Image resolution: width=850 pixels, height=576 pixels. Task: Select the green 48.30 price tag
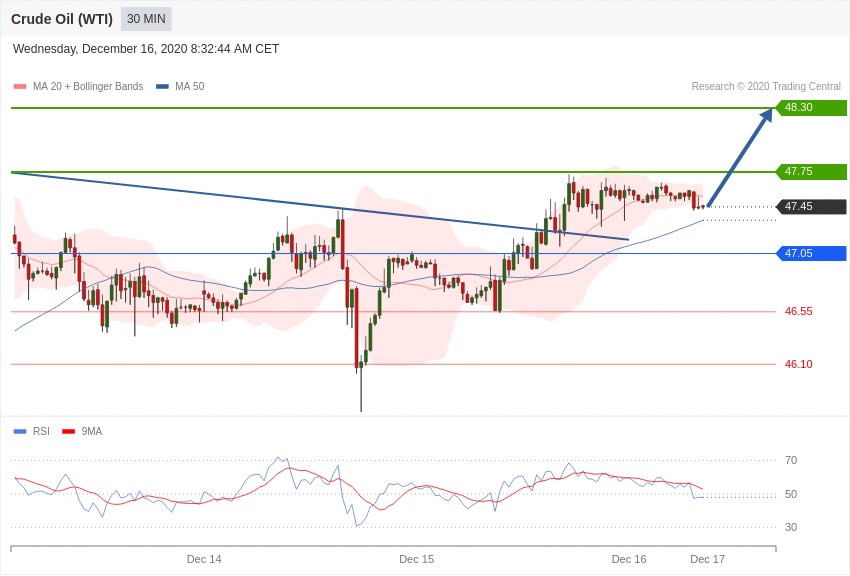click(811, 108)
